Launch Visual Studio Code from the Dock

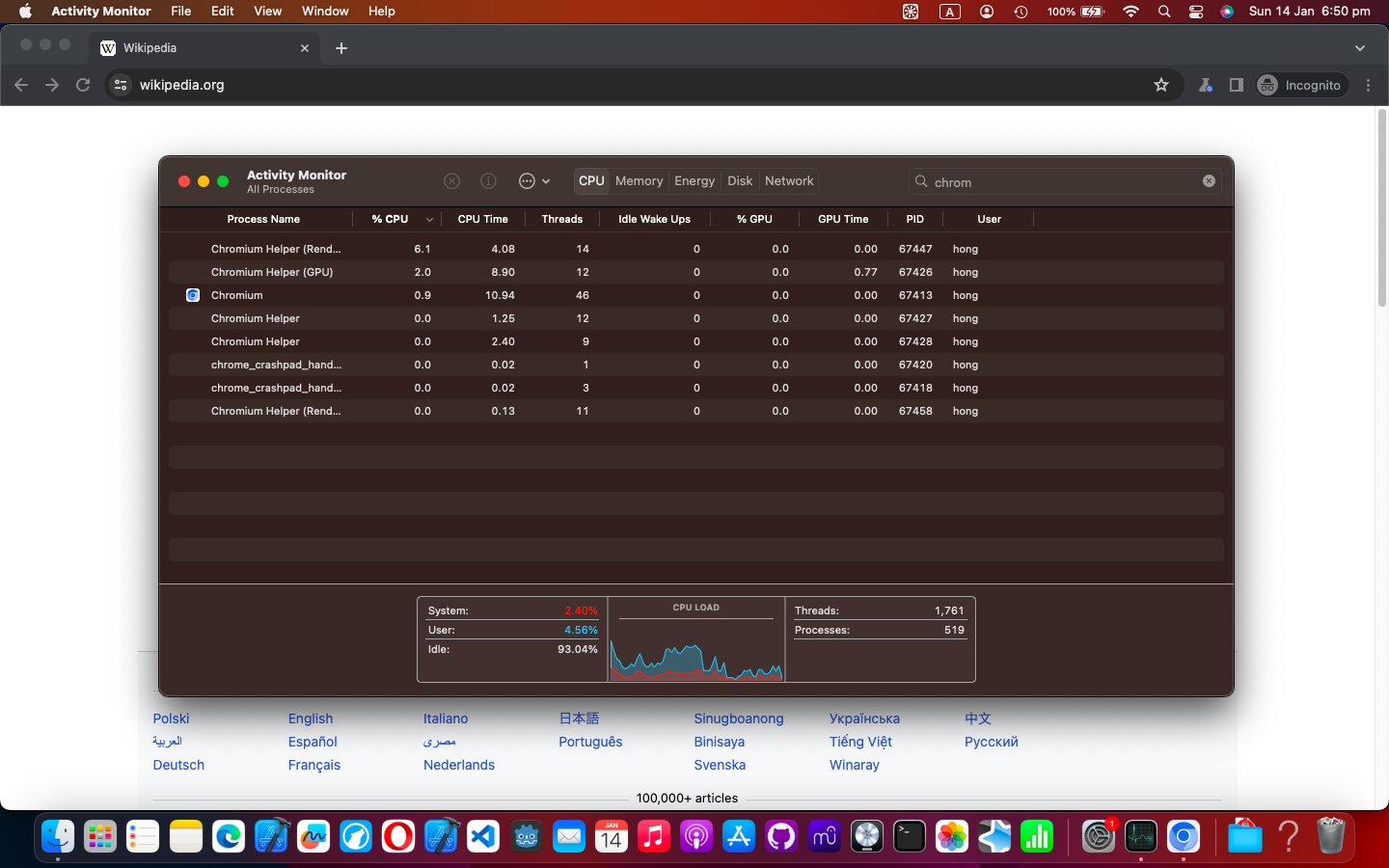pos(483,837)
